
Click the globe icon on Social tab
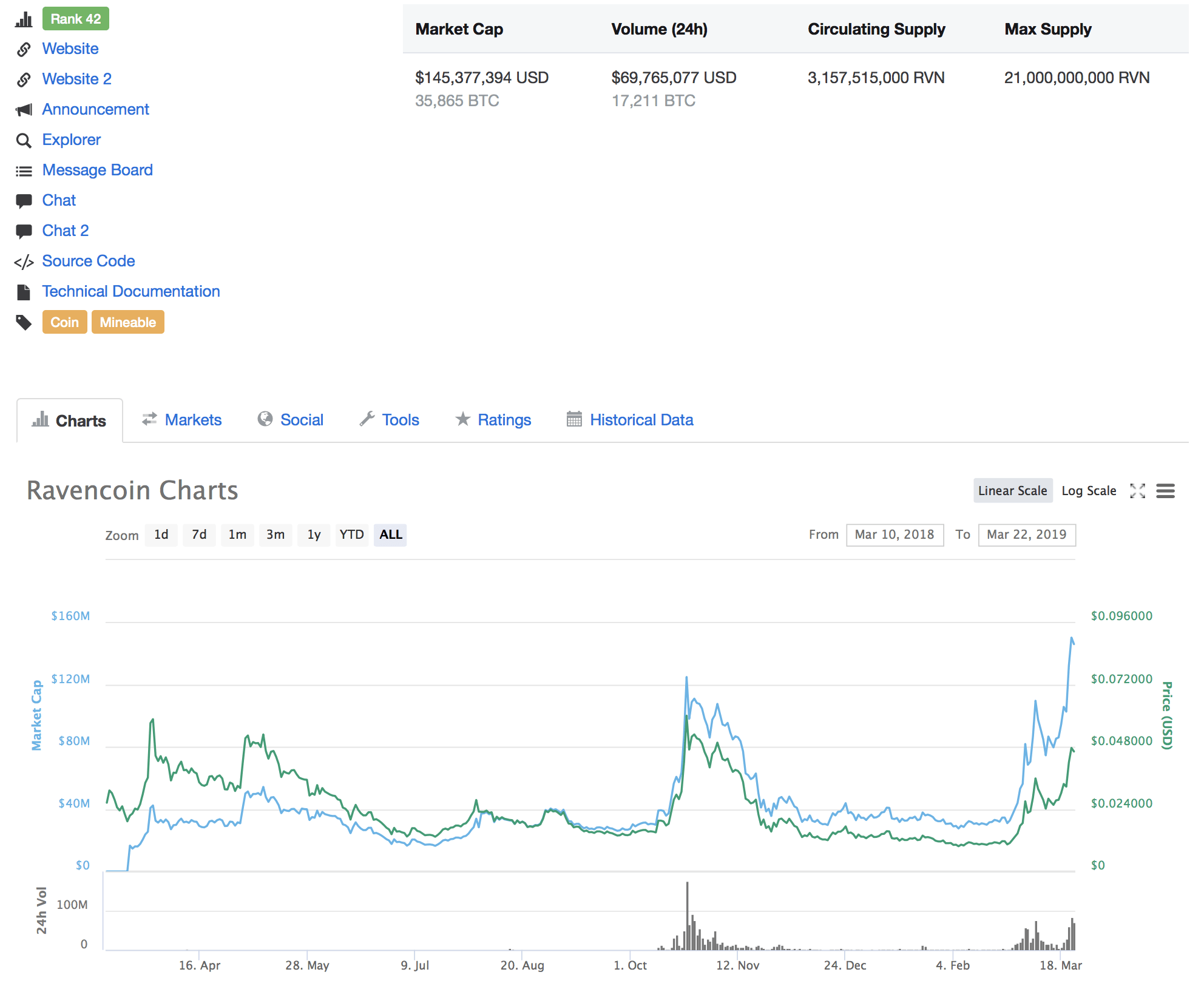265,419
